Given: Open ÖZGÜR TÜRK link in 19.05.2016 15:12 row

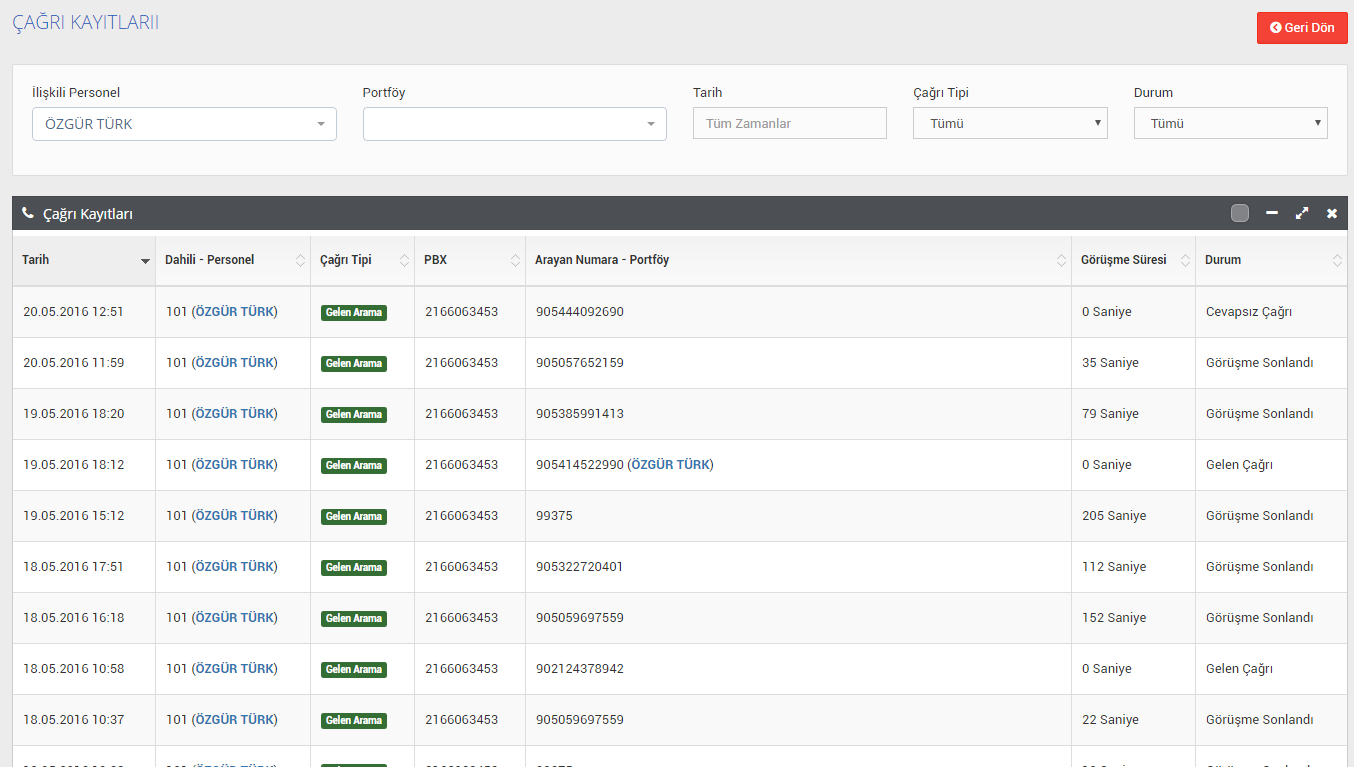Looking at the screenshot, I should pyautogui.click(x=235, y=516).
